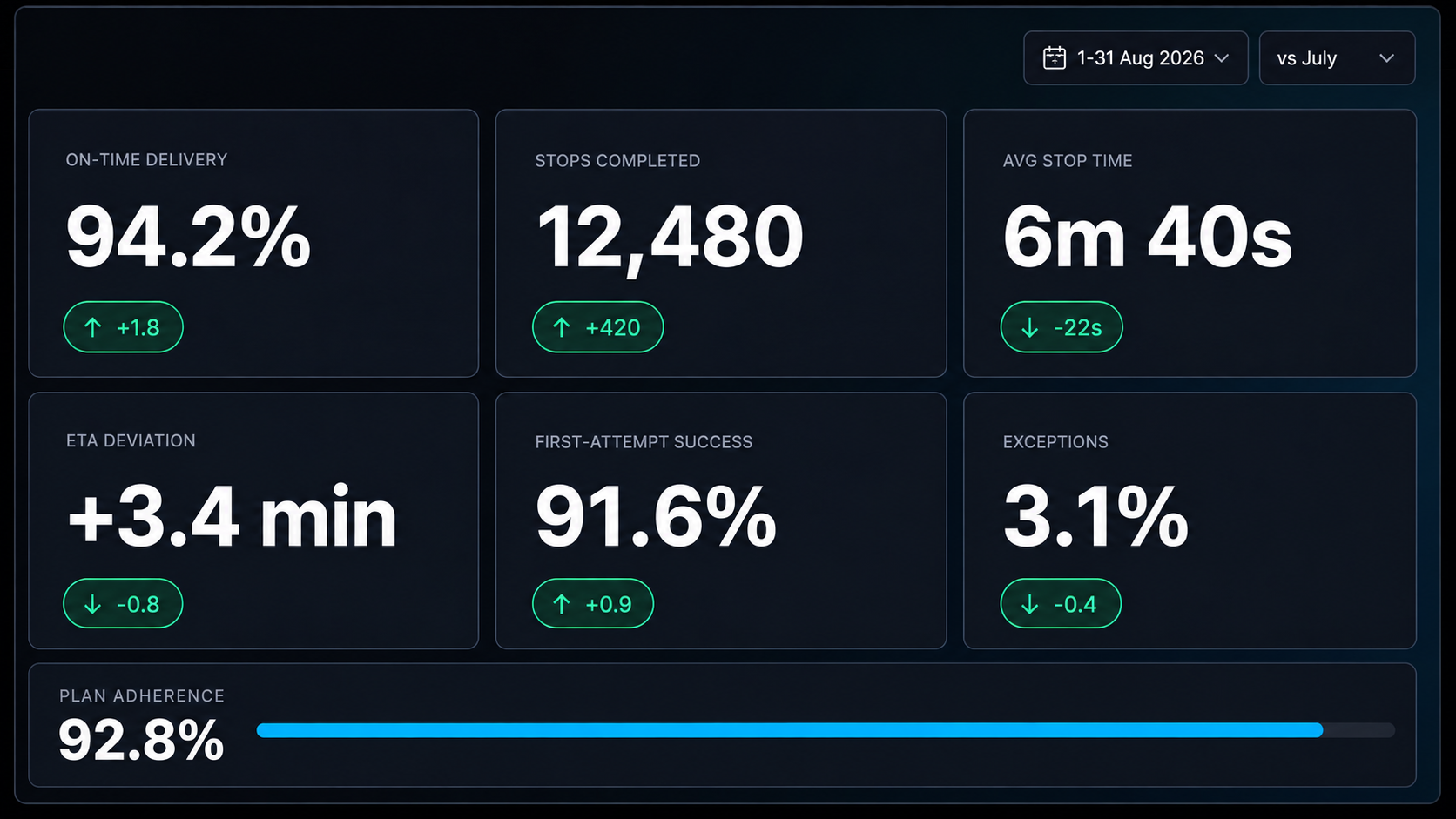Click the up arrow in the +1.8 badge
The image size is (1456, 819).
[x=93, y=327]
